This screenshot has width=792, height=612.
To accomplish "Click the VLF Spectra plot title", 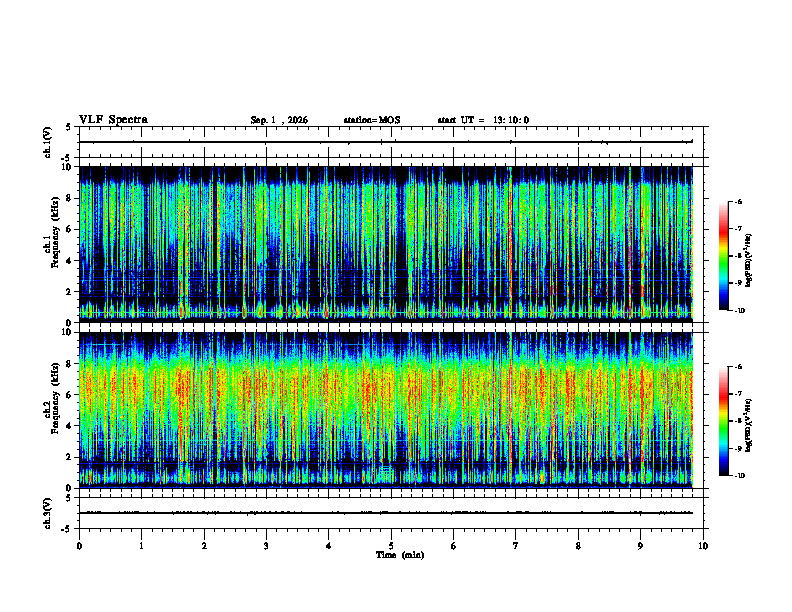I will [114, 120].
